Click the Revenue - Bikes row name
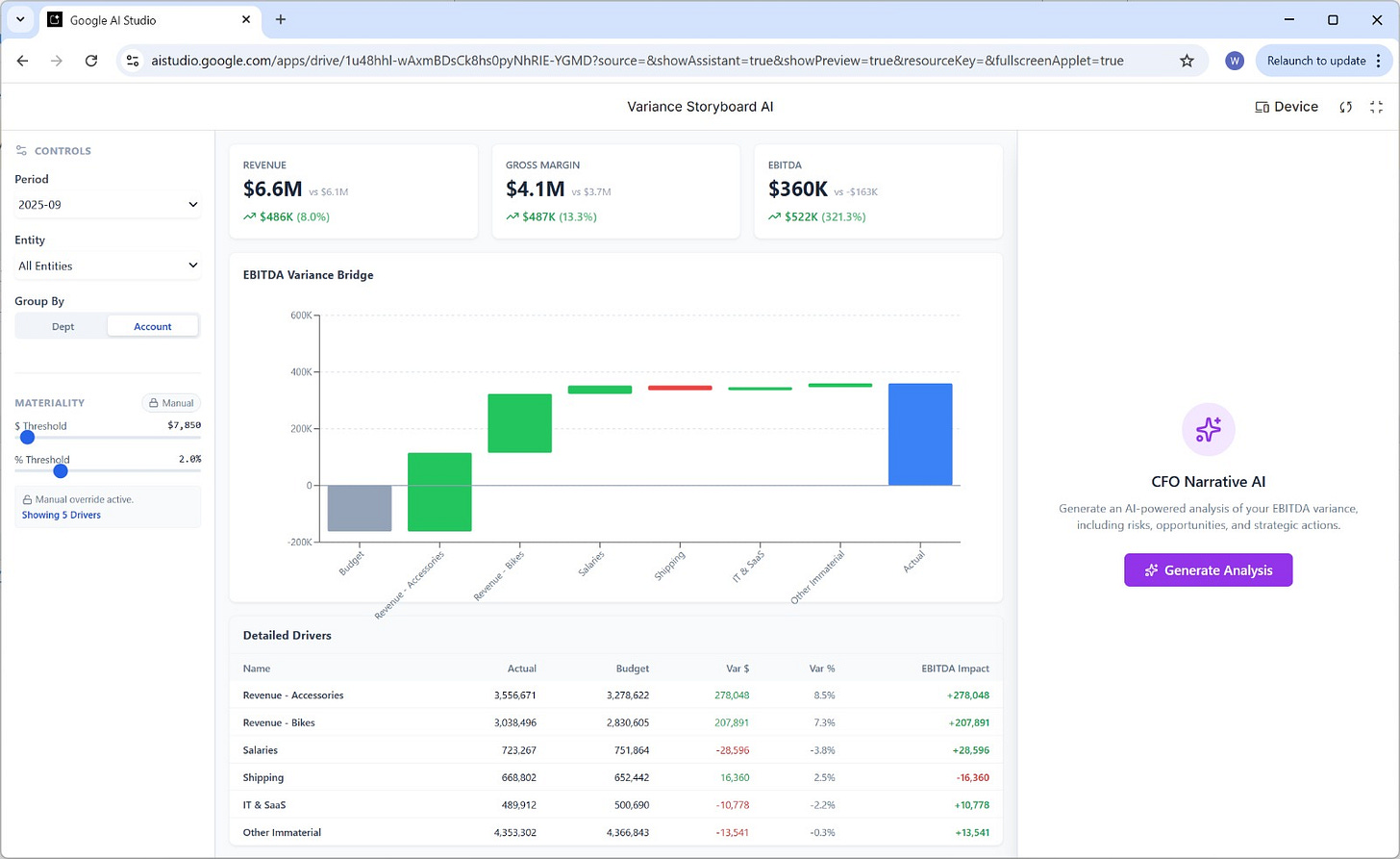This screenshot has width=1400, height=859. point(279,722)
